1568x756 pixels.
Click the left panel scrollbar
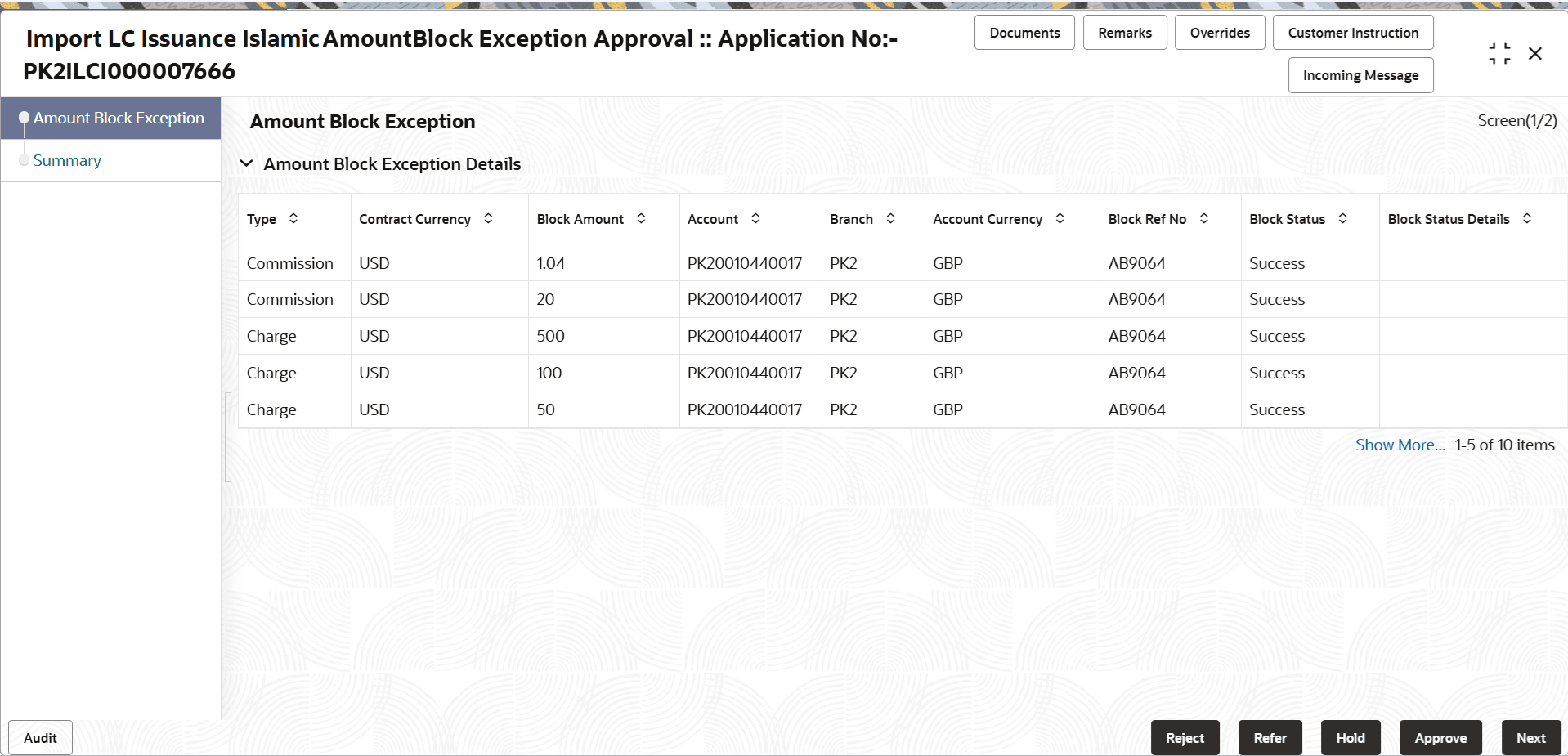tap(230, 437)
